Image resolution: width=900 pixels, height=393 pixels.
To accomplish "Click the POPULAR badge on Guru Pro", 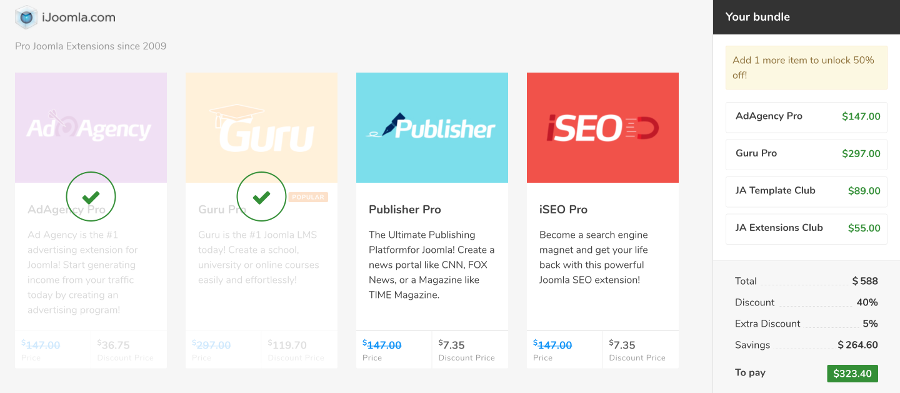I will coord(308,197).
